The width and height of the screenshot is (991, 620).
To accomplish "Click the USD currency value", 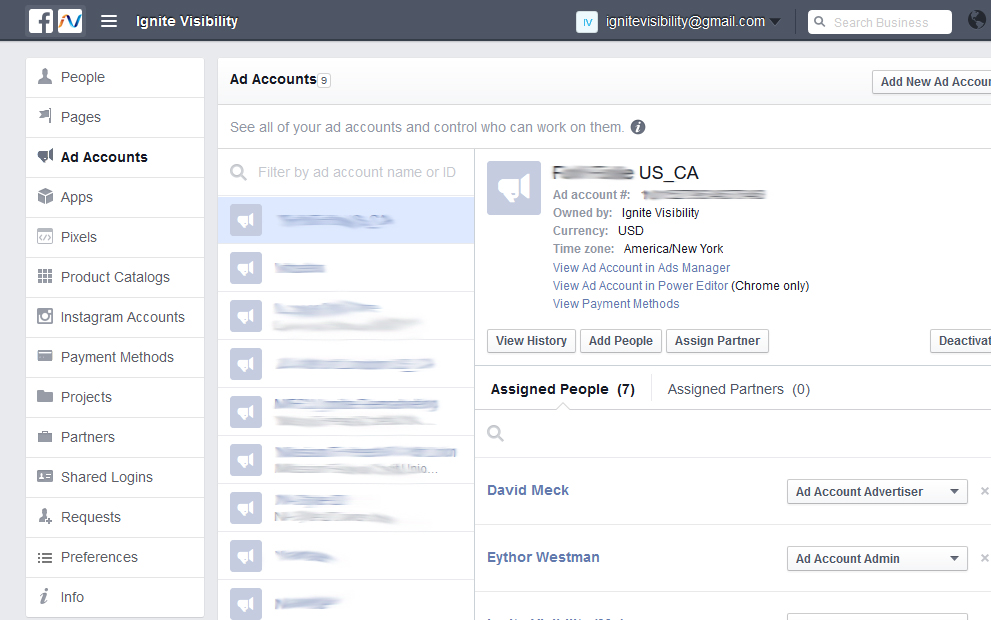I will coord(631,231).
